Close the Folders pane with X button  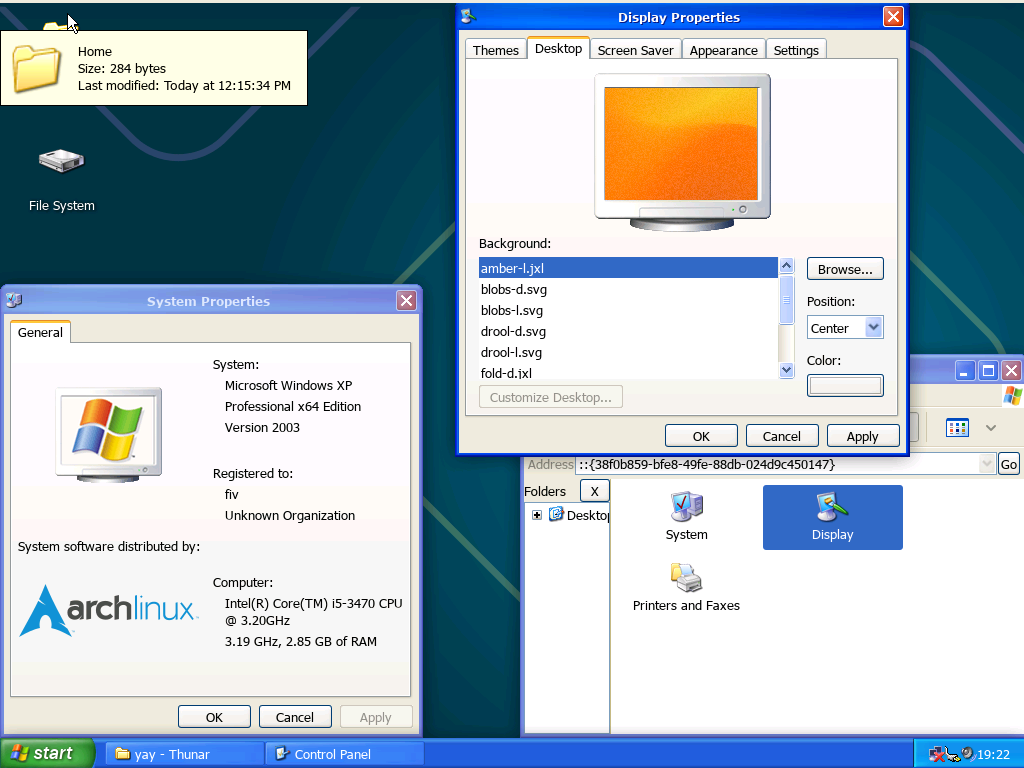pyautogui.click(x=594, y=491)
